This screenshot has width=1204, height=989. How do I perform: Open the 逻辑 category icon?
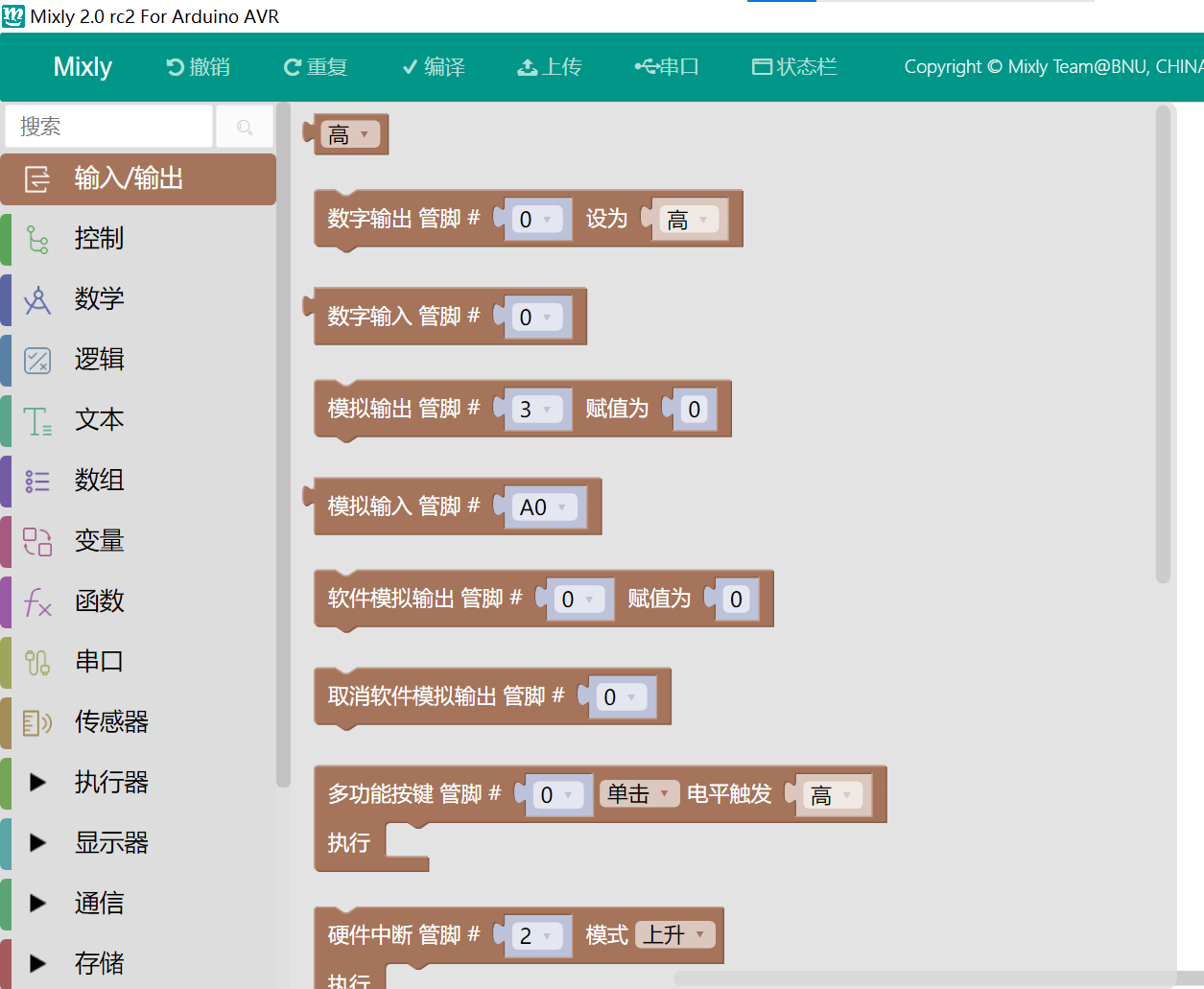pos(37,360)
